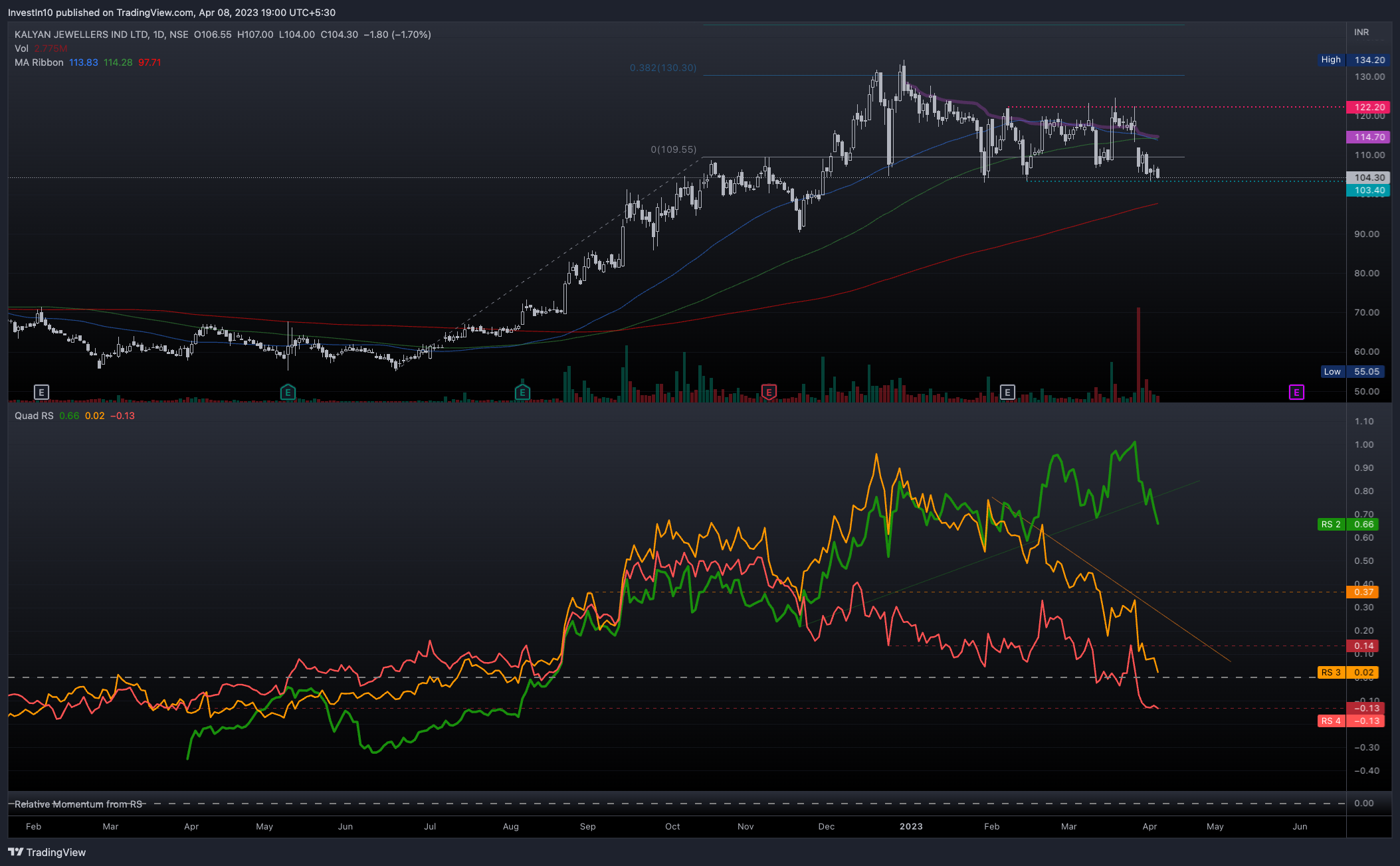Screen dimensions: 1400x866
Task: Click the InvestIn10 published on TradingView.com header text
Action: click(x=171, y=13)
